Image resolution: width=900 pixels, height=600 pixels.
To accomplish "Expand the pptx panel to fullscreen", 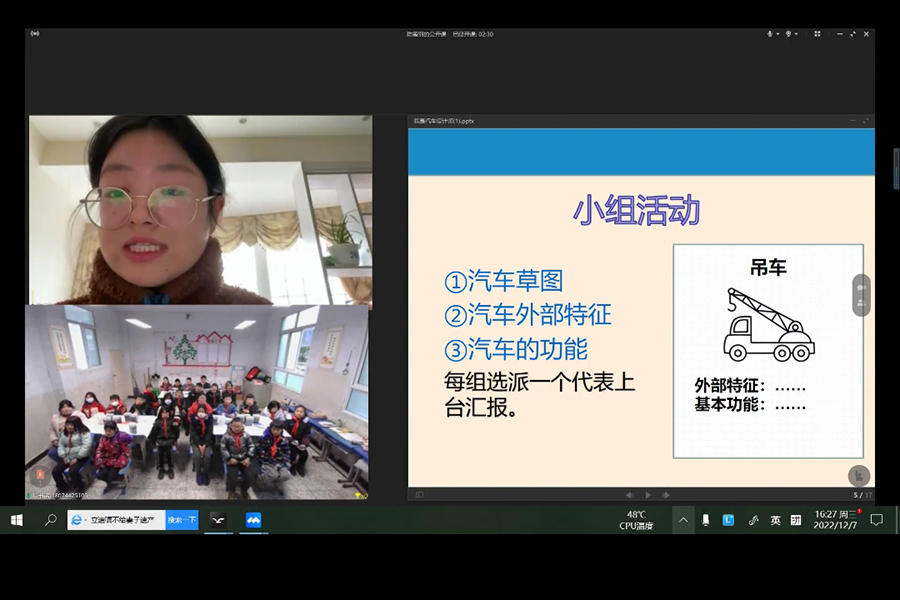I will pos(866,121).
